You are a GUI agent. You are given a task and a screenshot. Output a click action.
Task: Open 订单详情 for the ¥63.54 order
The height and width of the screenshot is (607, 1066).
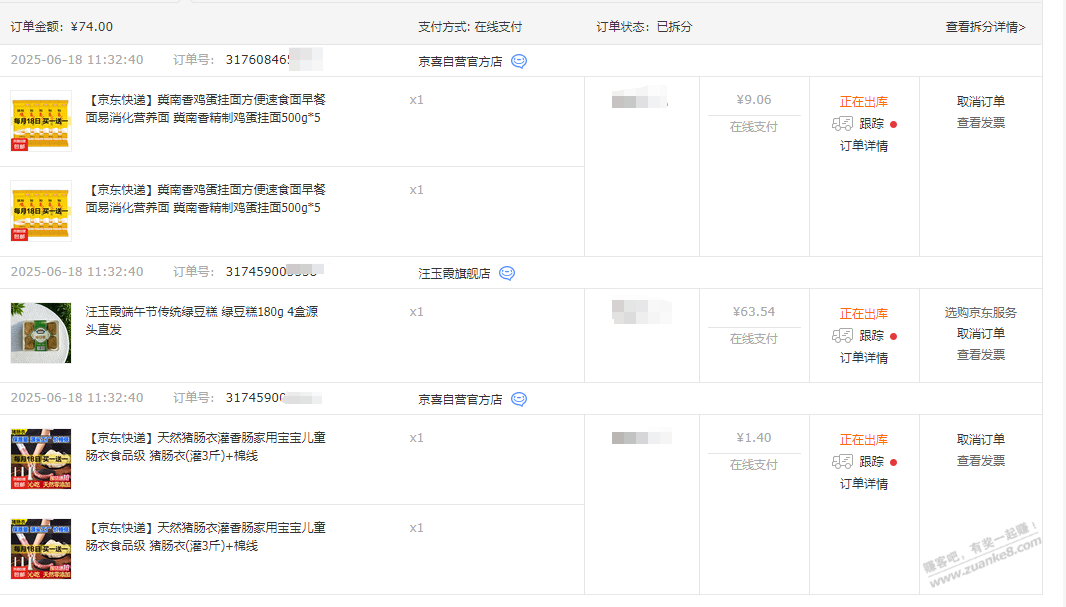pyautogui.click(x=863, y=358)
